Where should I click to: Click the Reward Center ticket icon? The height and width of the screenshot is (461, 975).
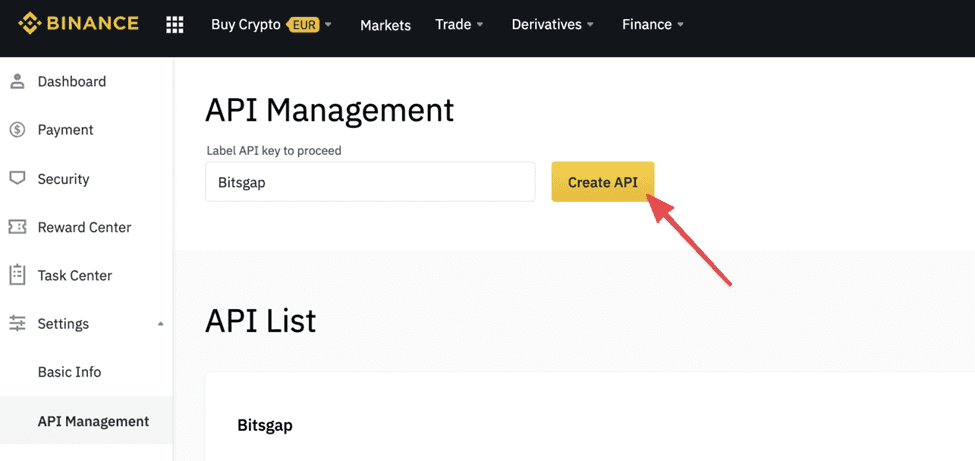click(17, 227)
